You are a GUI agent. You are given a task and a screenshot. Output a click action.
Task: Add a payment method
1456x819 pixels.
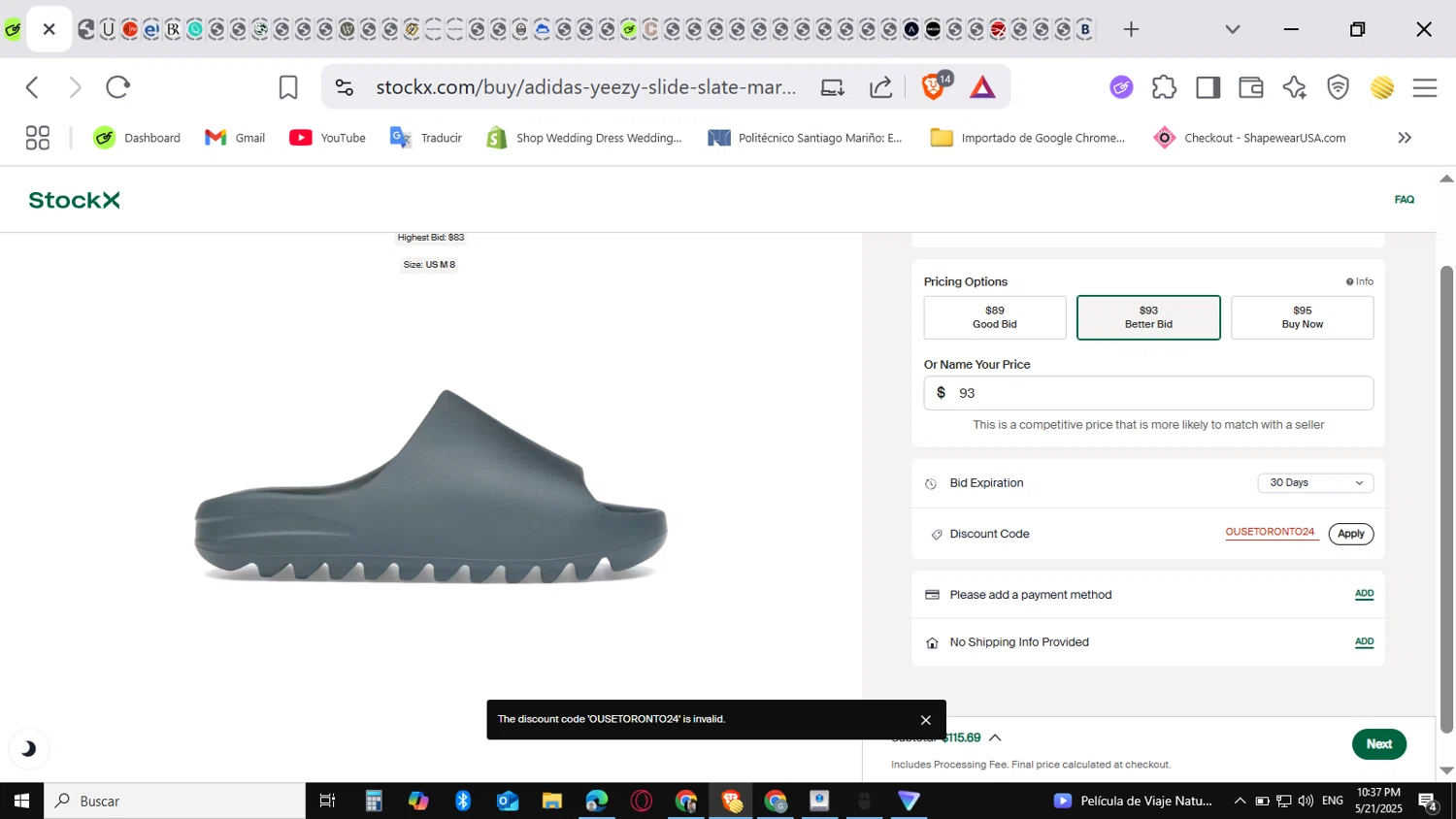pyautogui.click(x=1364, y=594)
